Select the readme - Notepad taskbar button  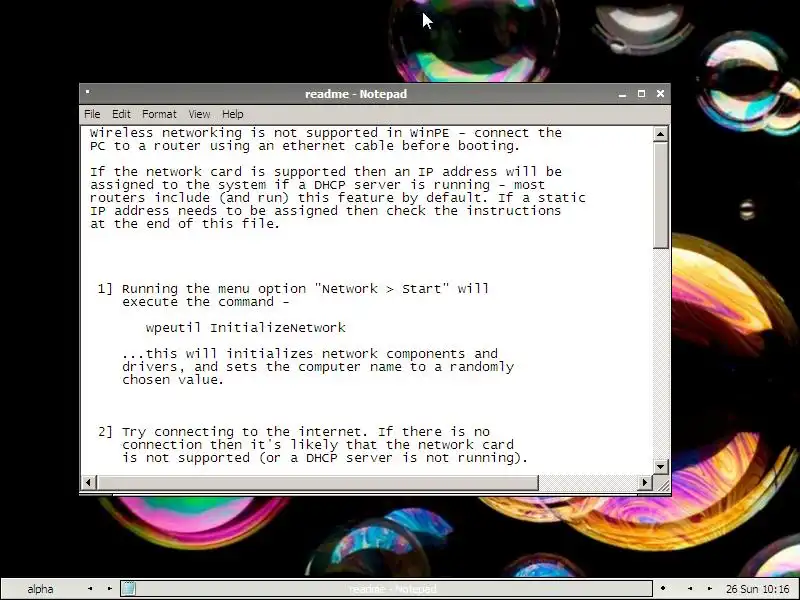click(386, 589)
